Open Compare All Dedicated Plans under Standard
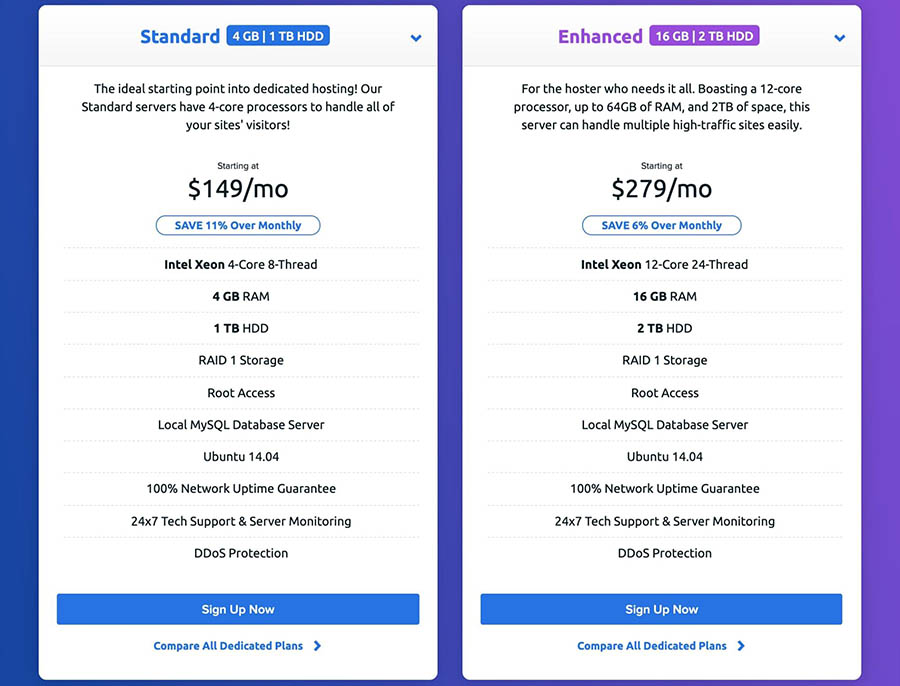The image size is (900, 686). pyautogui.click(x=228, y=646)
